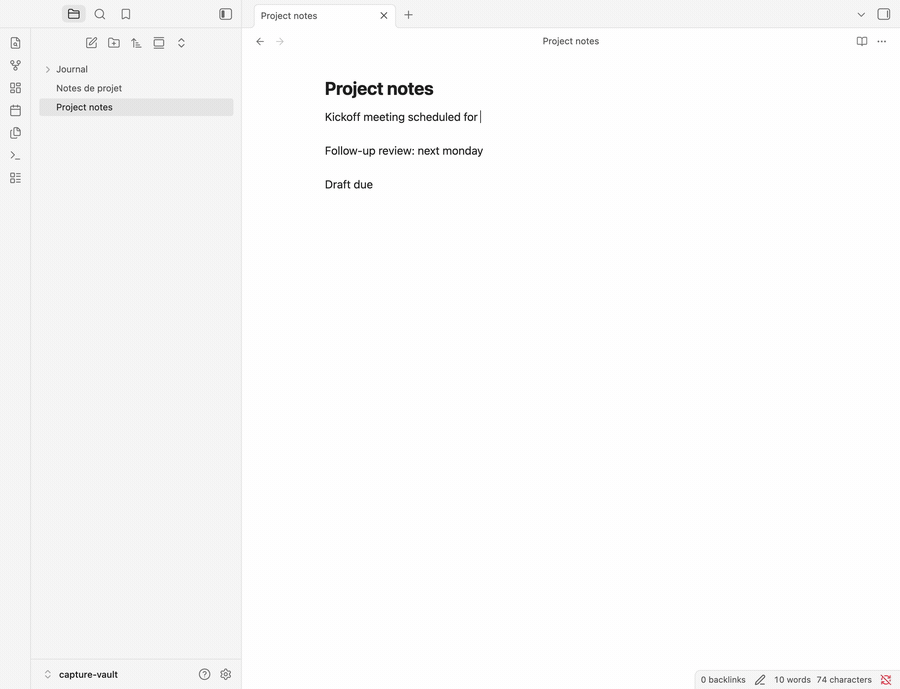The width and height of the screenshot is (900, 689).
Task: Open the more options menu
Action: point(882,41)
